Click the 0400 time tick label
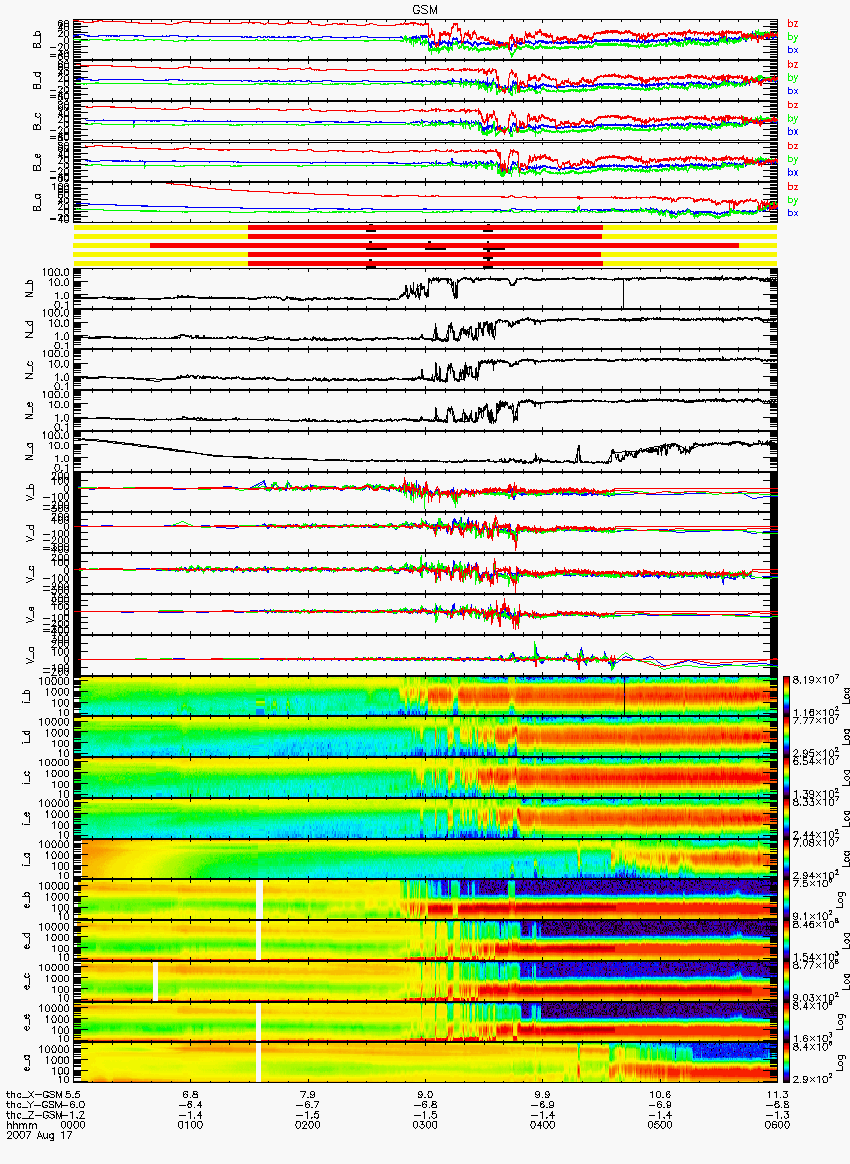This screenshot has width=850, height=1164. (x=542, y=1125)
